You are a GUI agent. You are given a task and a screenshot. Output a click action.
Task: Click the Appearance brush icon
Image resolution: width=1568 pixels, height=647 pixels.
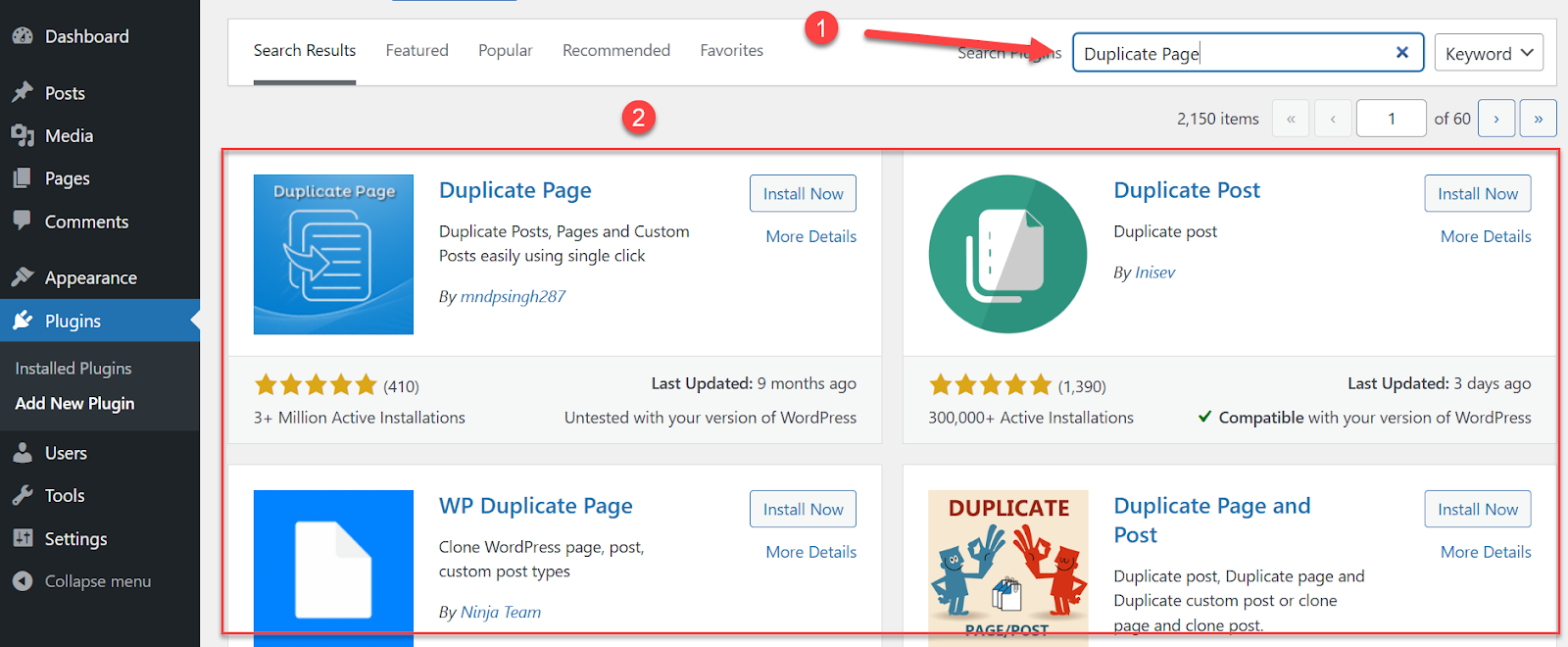click(23, 277)
